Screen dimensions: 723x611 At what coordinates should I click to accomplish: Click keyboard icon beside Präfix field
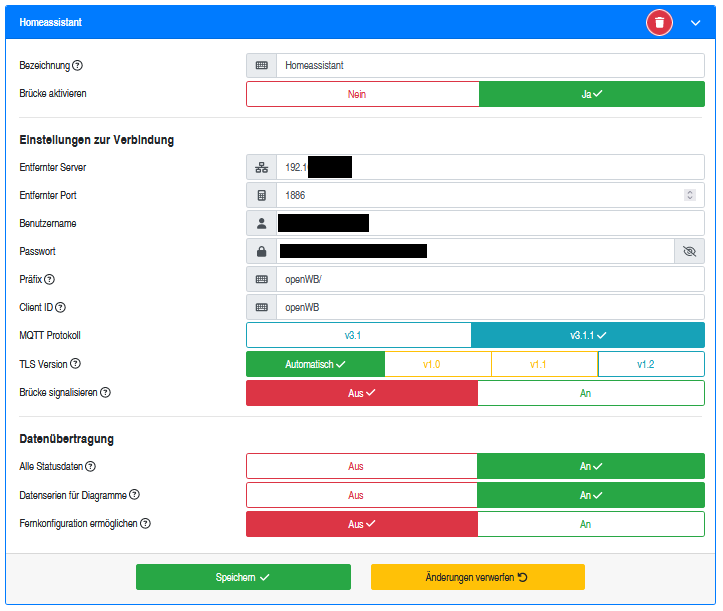261,279
